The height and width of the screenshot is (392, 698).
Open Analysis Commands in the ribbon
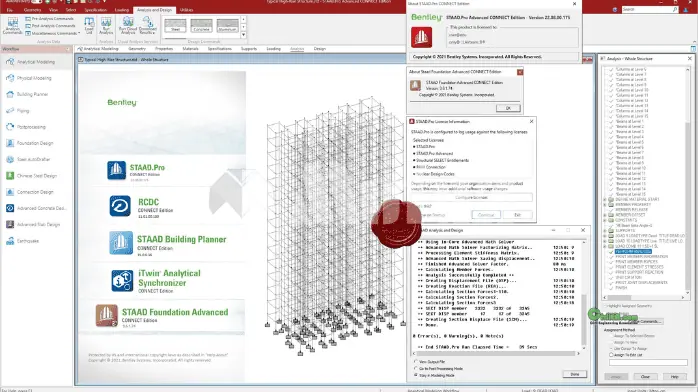pos(12,26)
